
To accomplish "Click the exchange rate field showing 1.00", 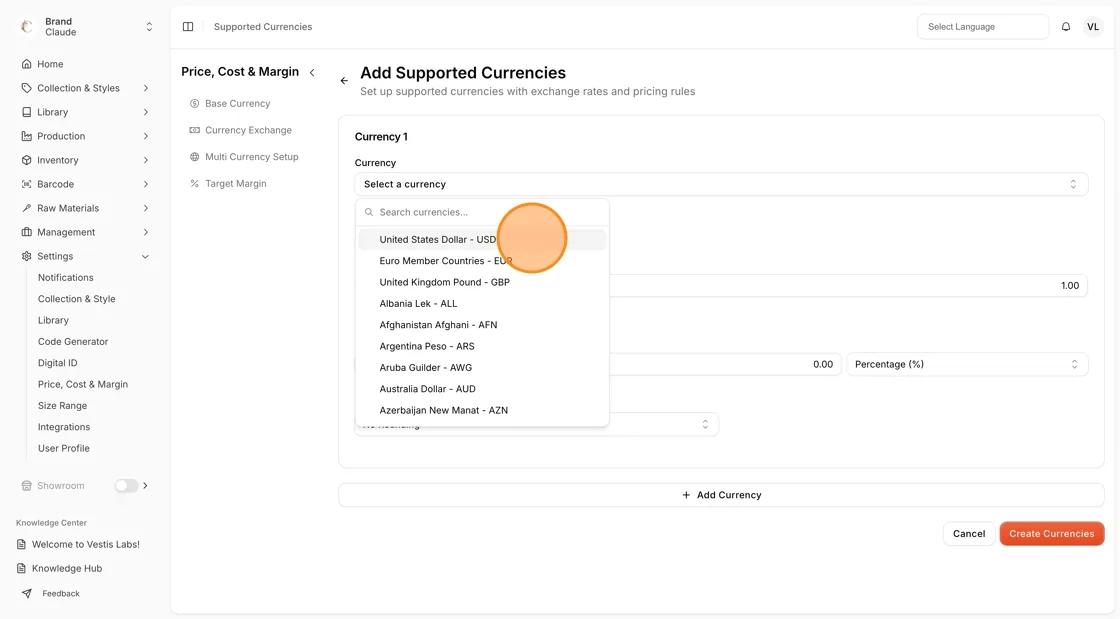I will 848,286.
